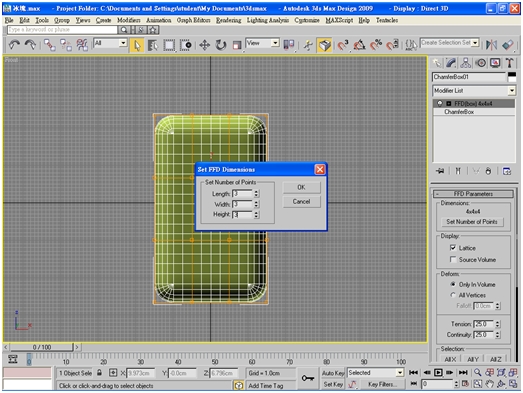Toggle the FFD(box) 4x4x4 modifier lightbulb

pos(440,103)
